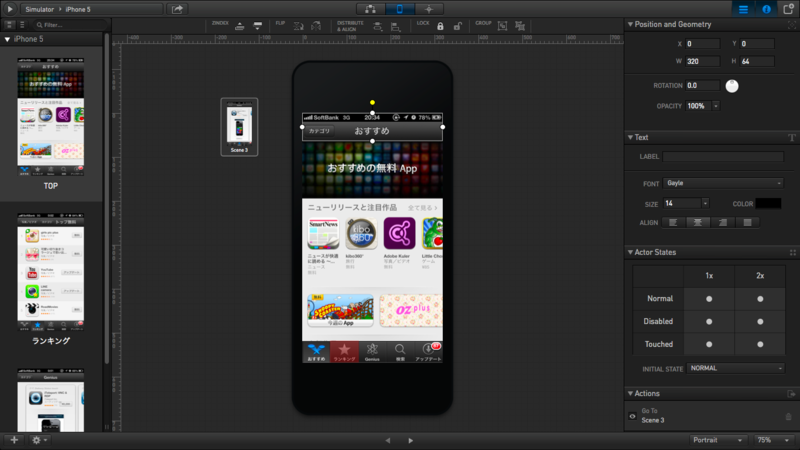Go to the next scene arrow
This screenshot has height=450, width=800.
411,440
